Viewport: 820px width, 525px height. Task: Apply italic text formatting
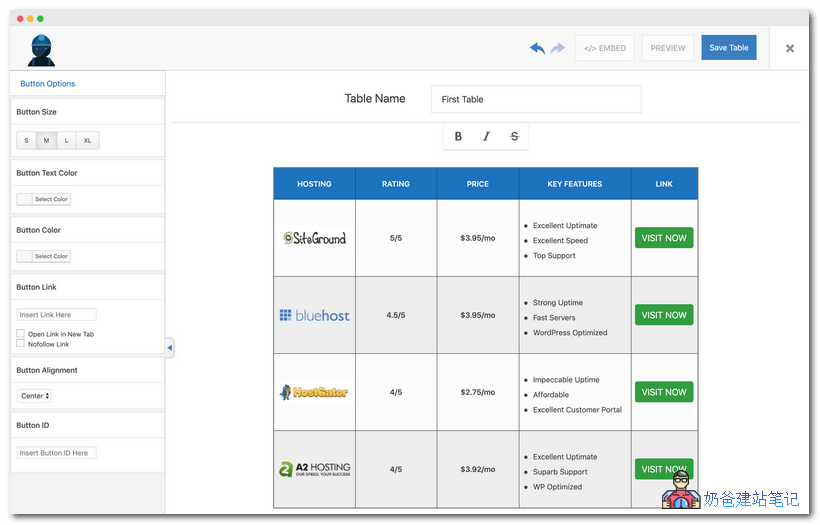pos(486,136)
